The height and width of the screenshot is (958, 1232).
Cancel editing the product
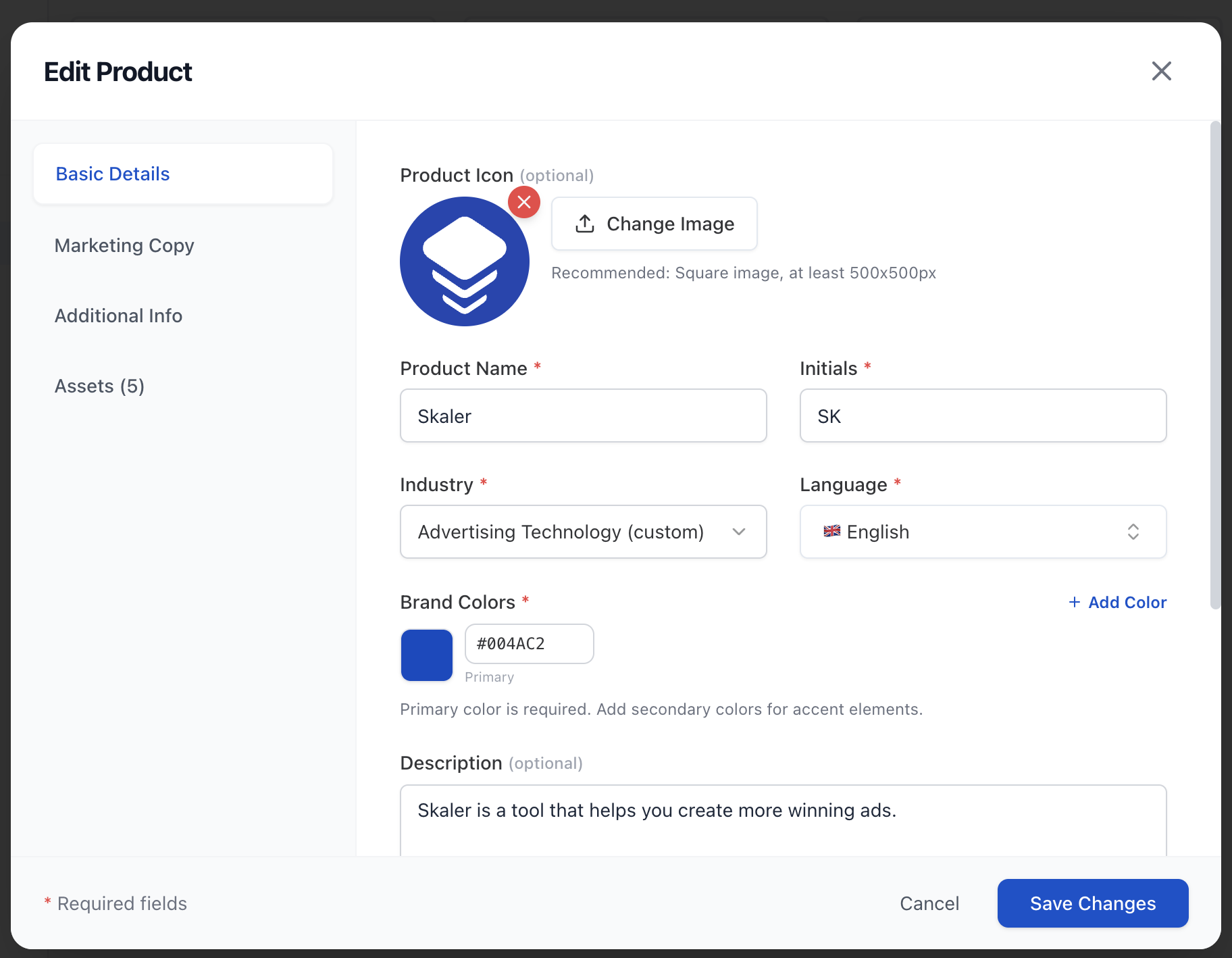[x=929, y=903]
